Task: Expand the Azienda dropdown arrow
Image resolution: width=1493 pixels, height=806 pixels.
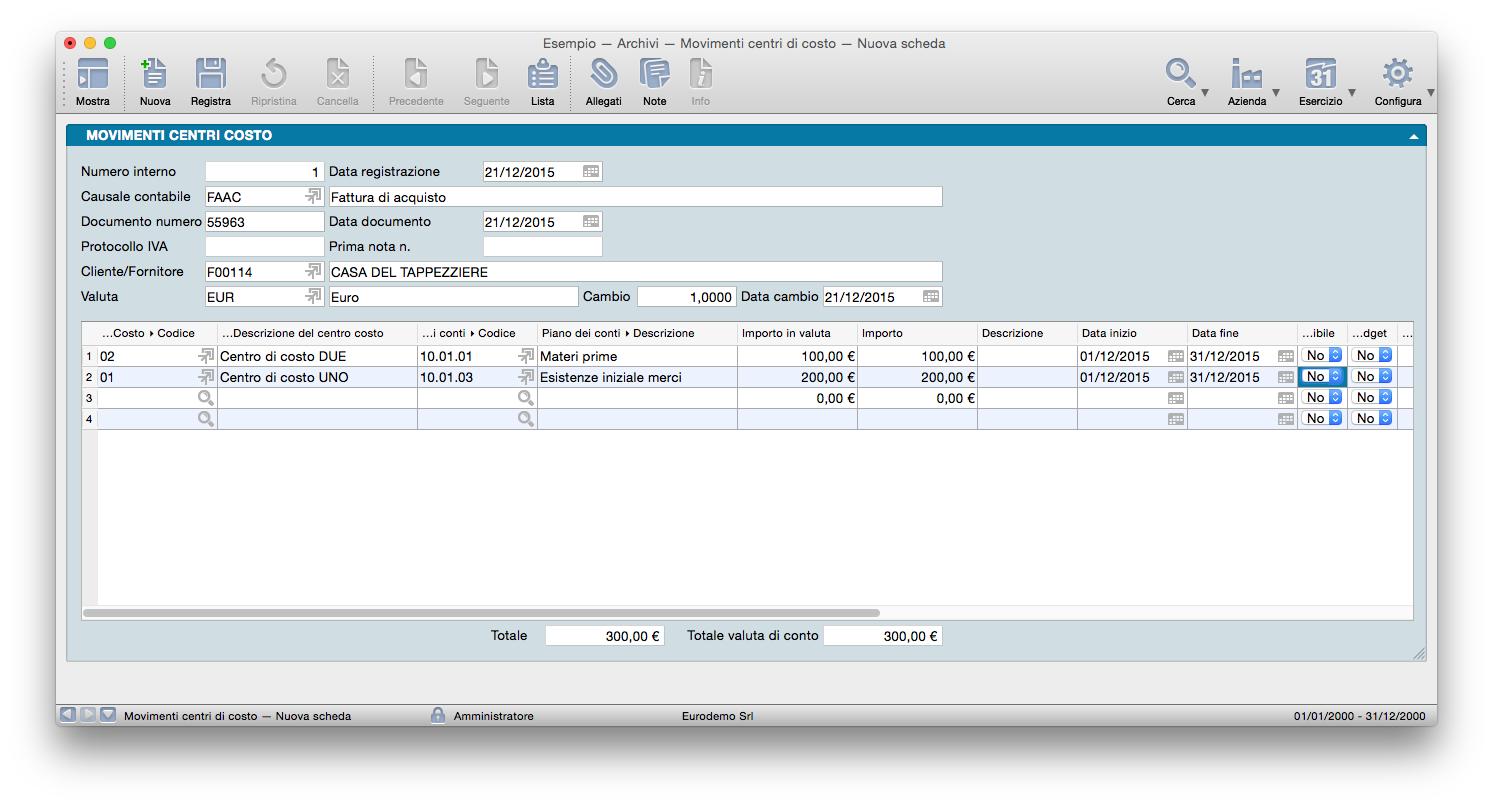Action: [x=1277, y=93]
